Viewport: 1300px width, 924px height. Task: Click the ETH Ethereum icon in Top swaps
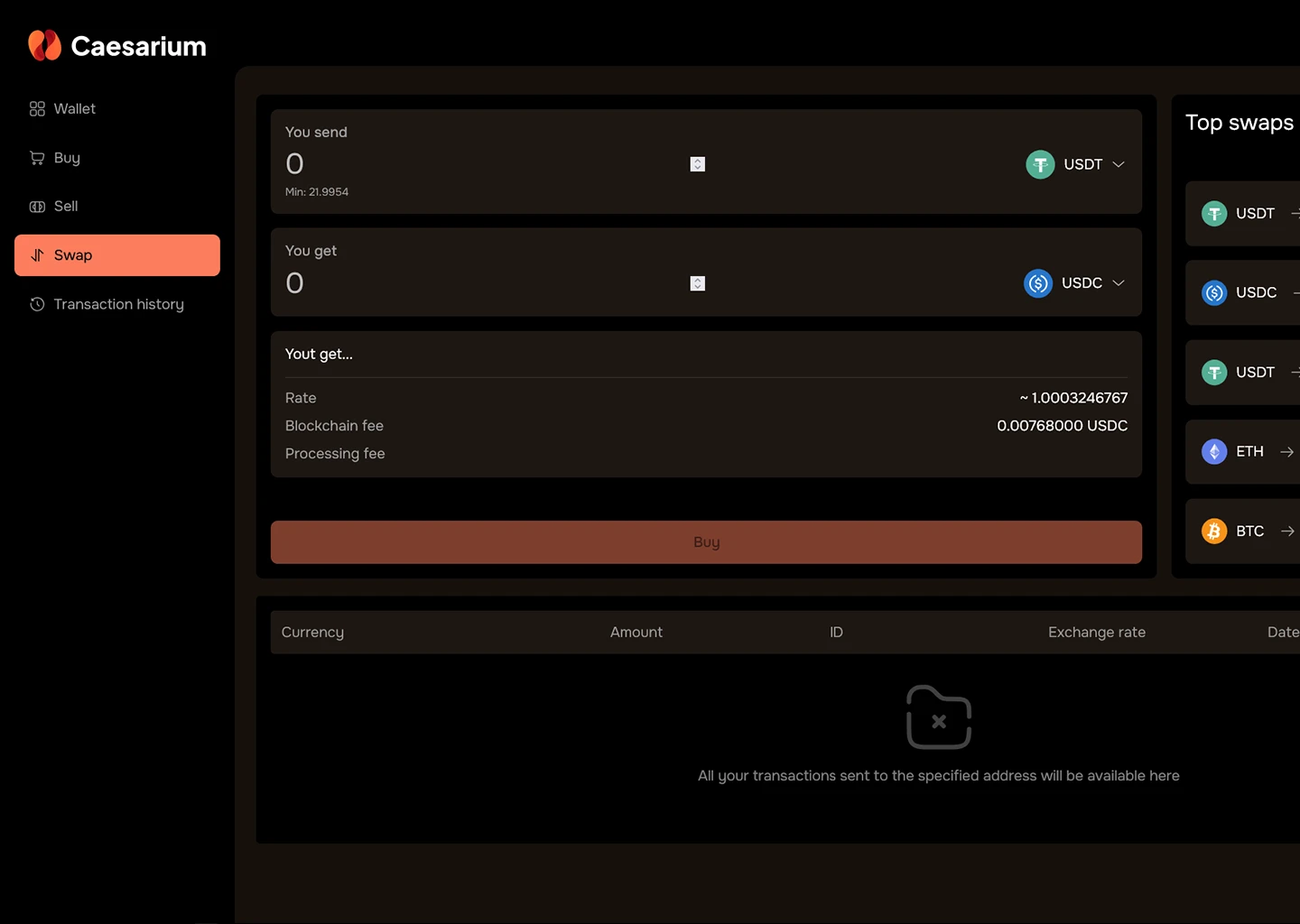pyautogui.click(x=1214, y=452)
